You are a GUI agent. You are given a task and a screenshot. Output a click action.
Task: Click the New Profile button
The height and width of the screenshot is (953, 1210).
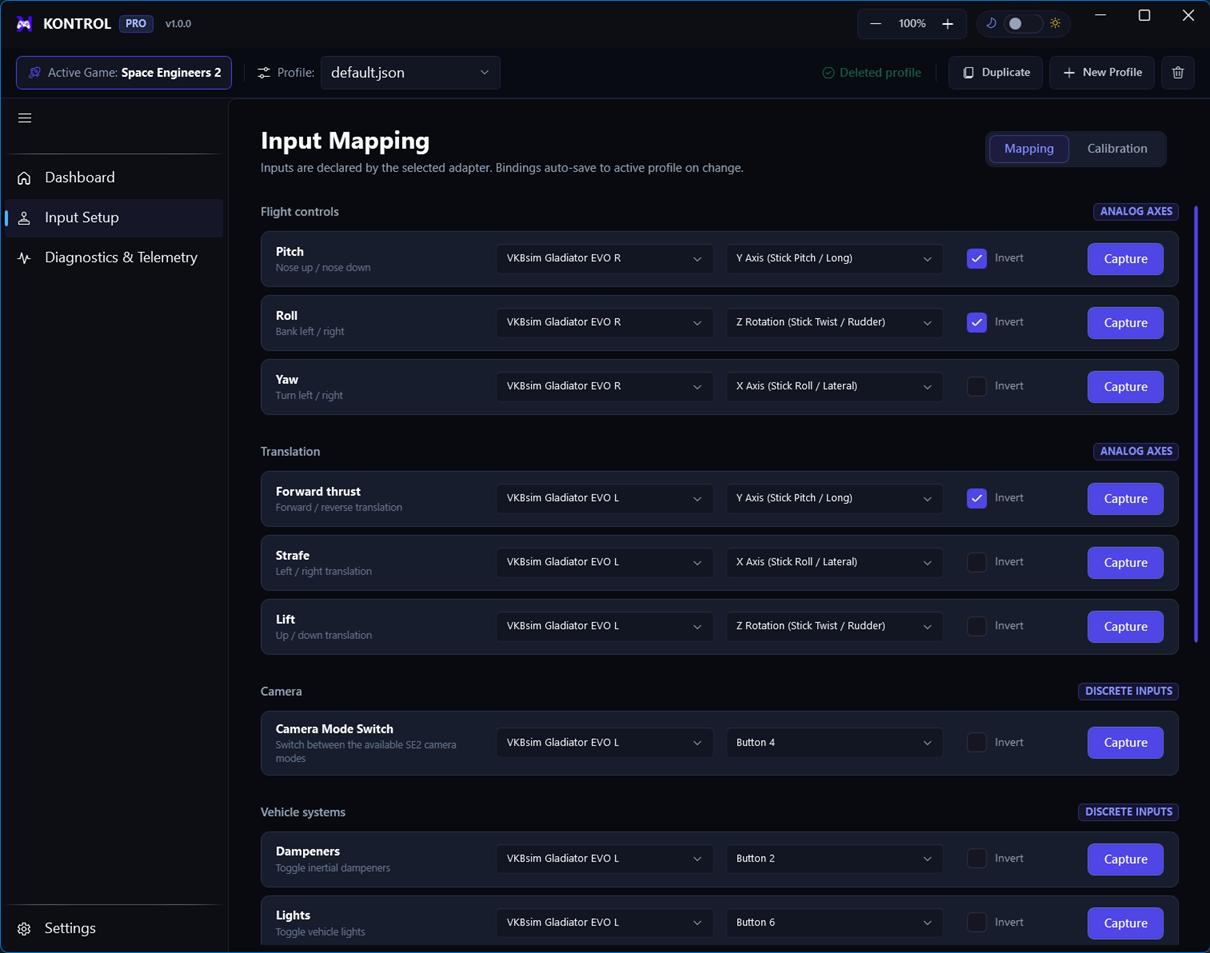[x=1102, y=73]
